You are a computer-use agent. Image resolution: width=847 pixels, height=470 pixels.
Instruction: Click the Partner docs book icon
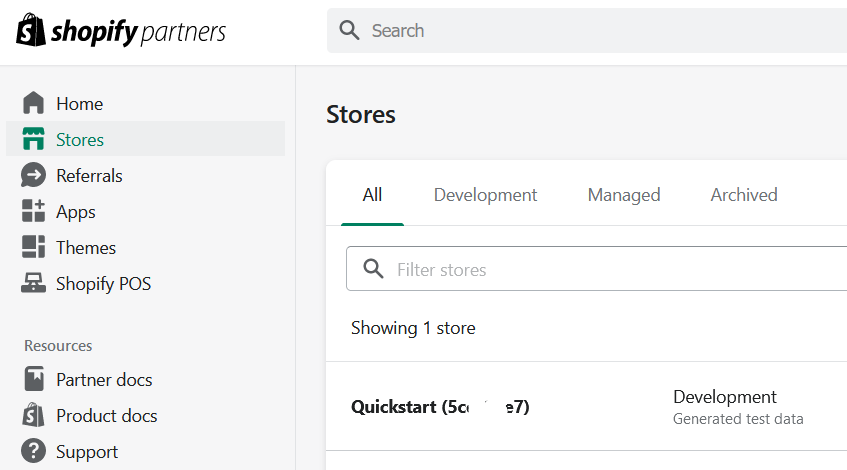[x=34, y=380]
